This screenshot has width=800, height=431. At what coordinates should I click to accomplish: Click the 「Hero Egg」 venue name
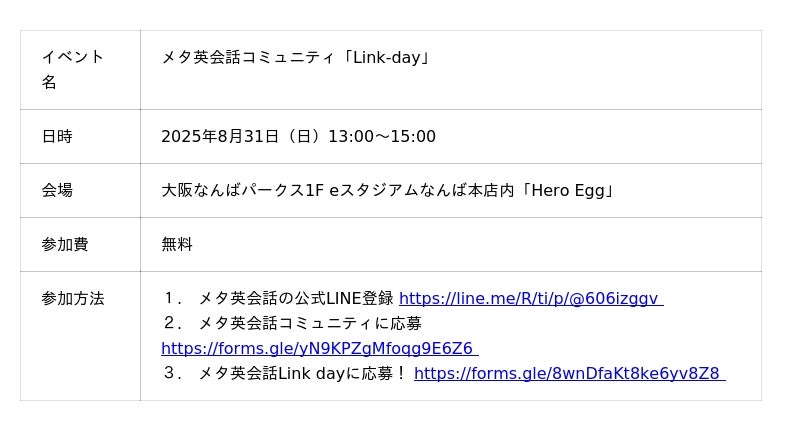pos(565,190)
